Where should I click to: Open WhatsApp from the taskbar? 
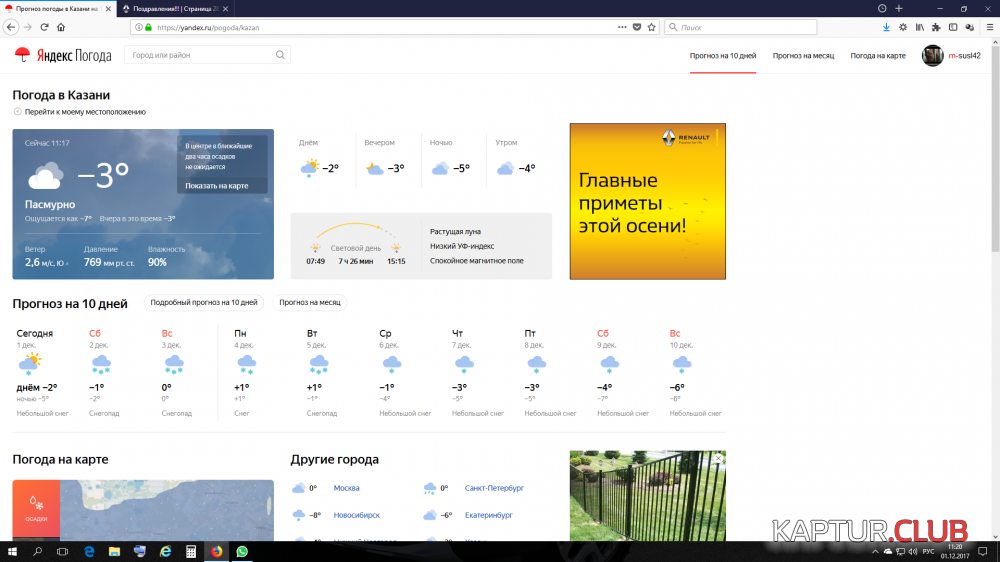tap(242, 551)
